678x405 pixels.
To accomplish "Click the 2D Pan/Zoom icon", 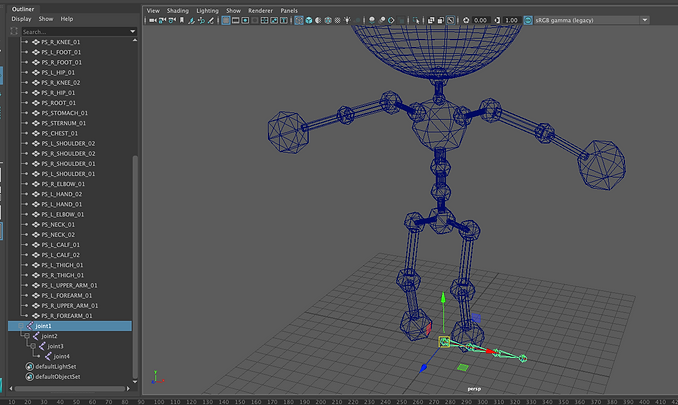I will tap(201, 20).
